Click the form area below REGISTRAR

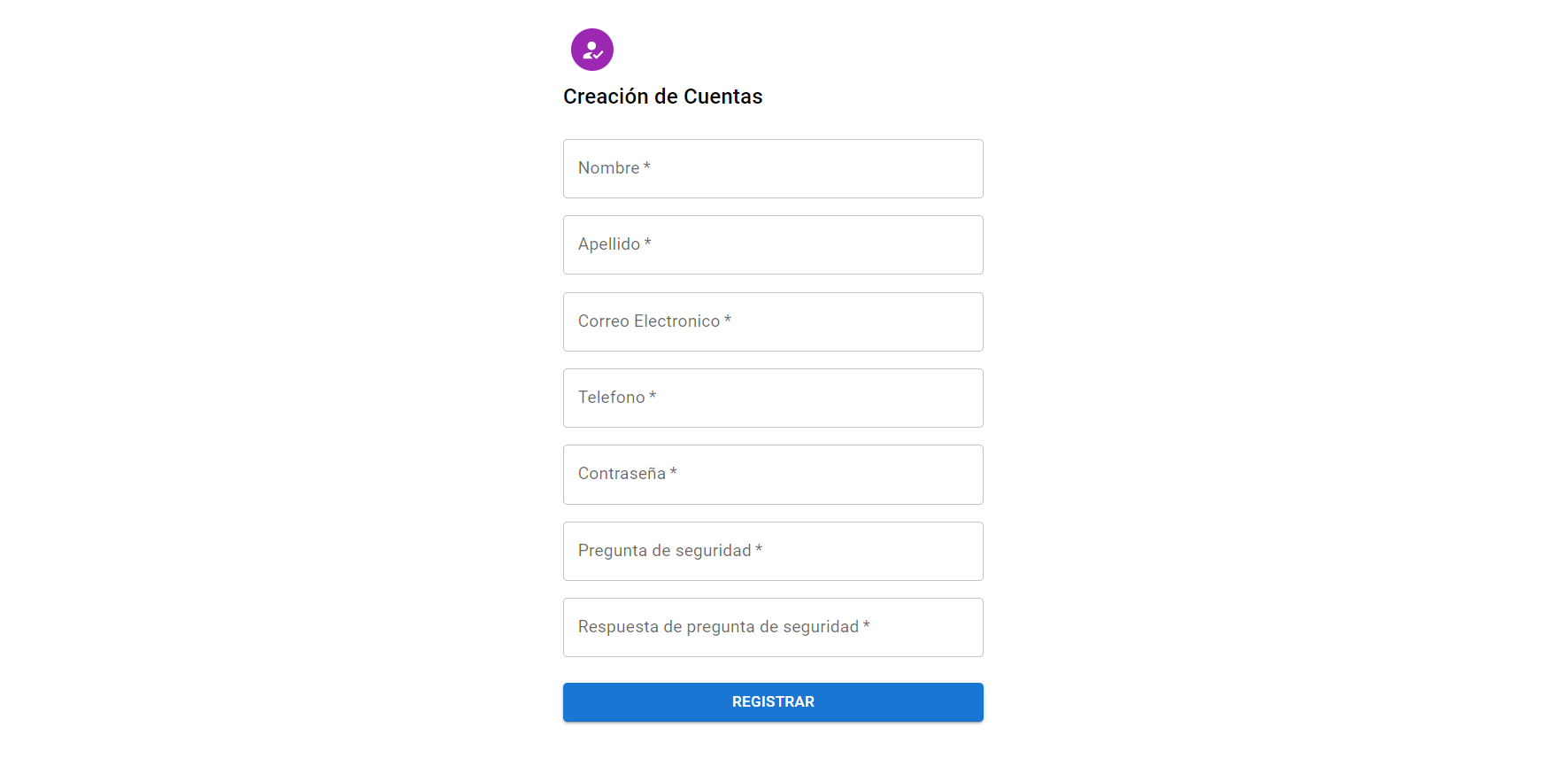(x=772, y=748)
